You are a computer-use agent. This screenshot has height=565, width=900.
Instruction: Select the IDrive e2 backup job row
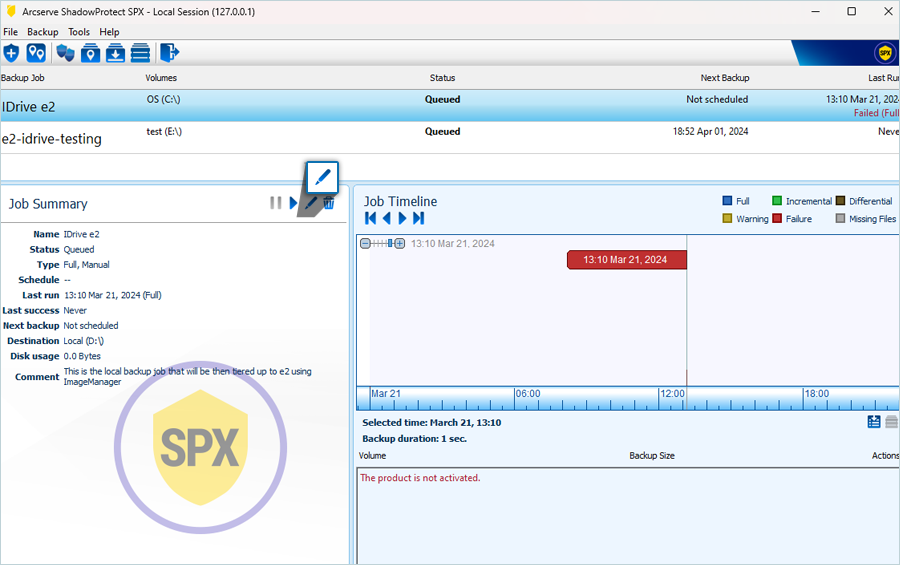(x=450, y=106)
